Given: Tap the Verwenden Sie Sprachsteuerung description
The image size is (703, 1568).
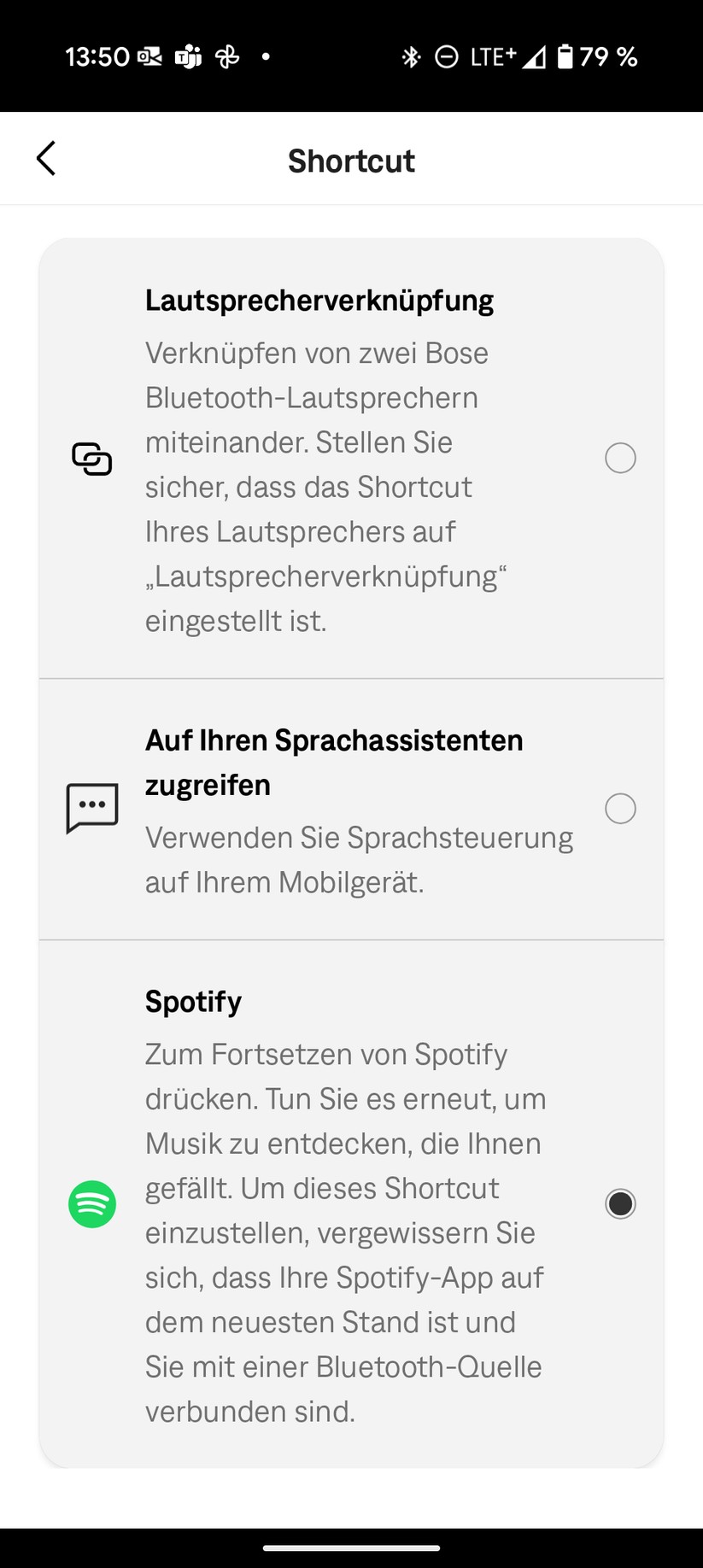Looking at the screenshot, I should tap(359, 860).
